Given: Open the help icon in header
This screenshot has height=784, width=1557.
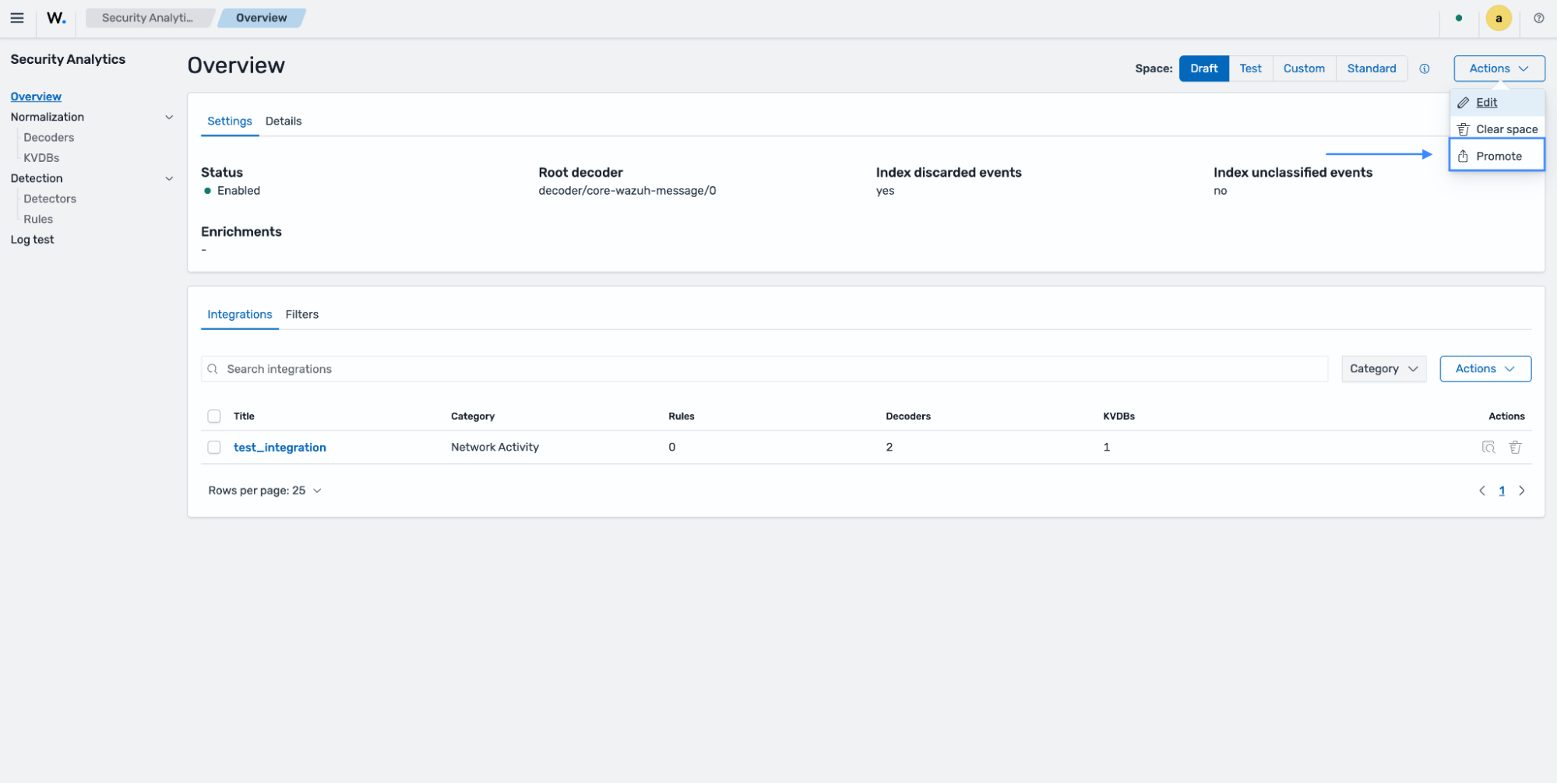Looking at the screenshot, I should pyautogui.click(x=1538, y=18).
